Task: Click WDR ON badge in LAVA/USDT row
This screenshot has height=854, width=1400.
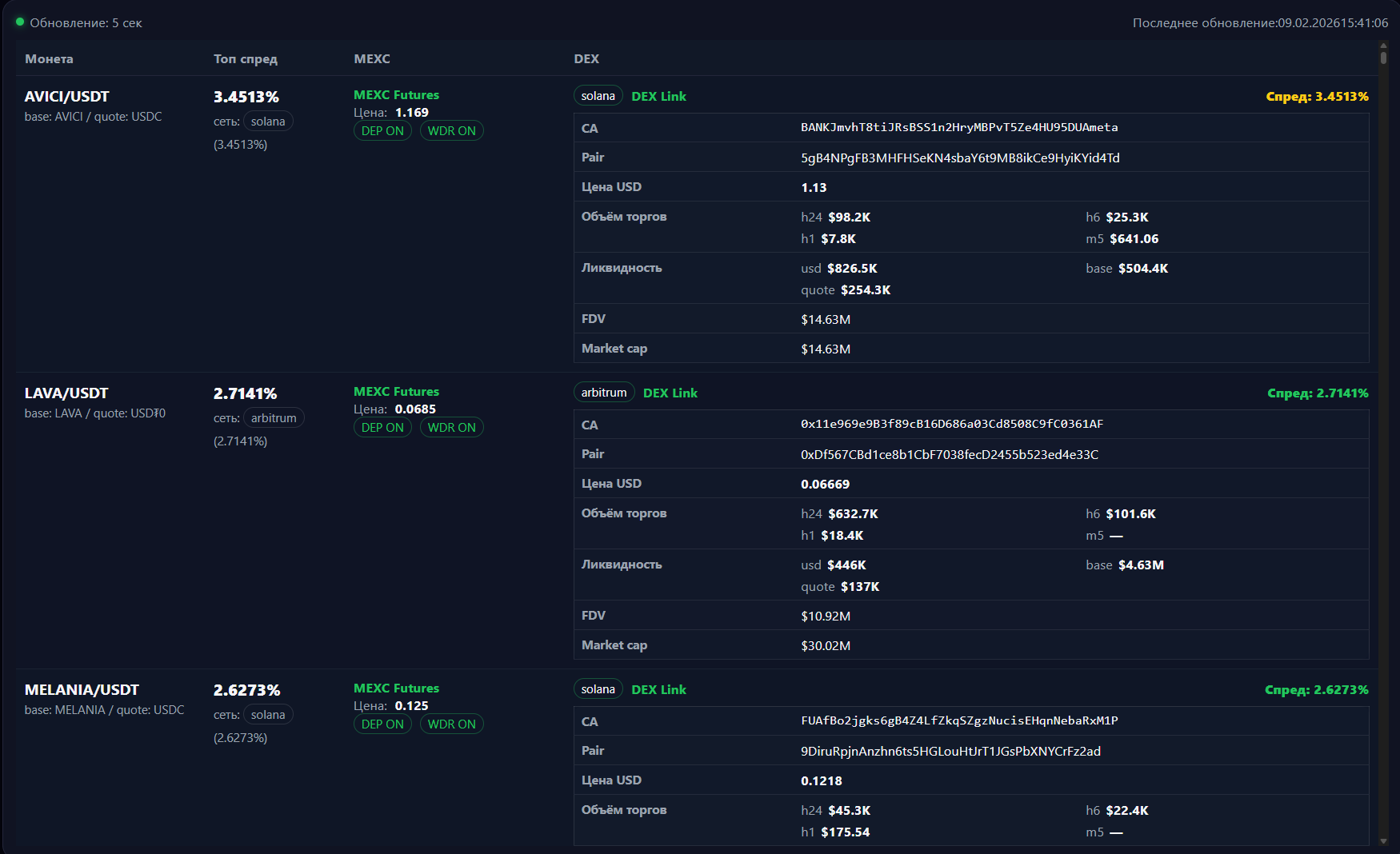Action: [x=451, y=428]
